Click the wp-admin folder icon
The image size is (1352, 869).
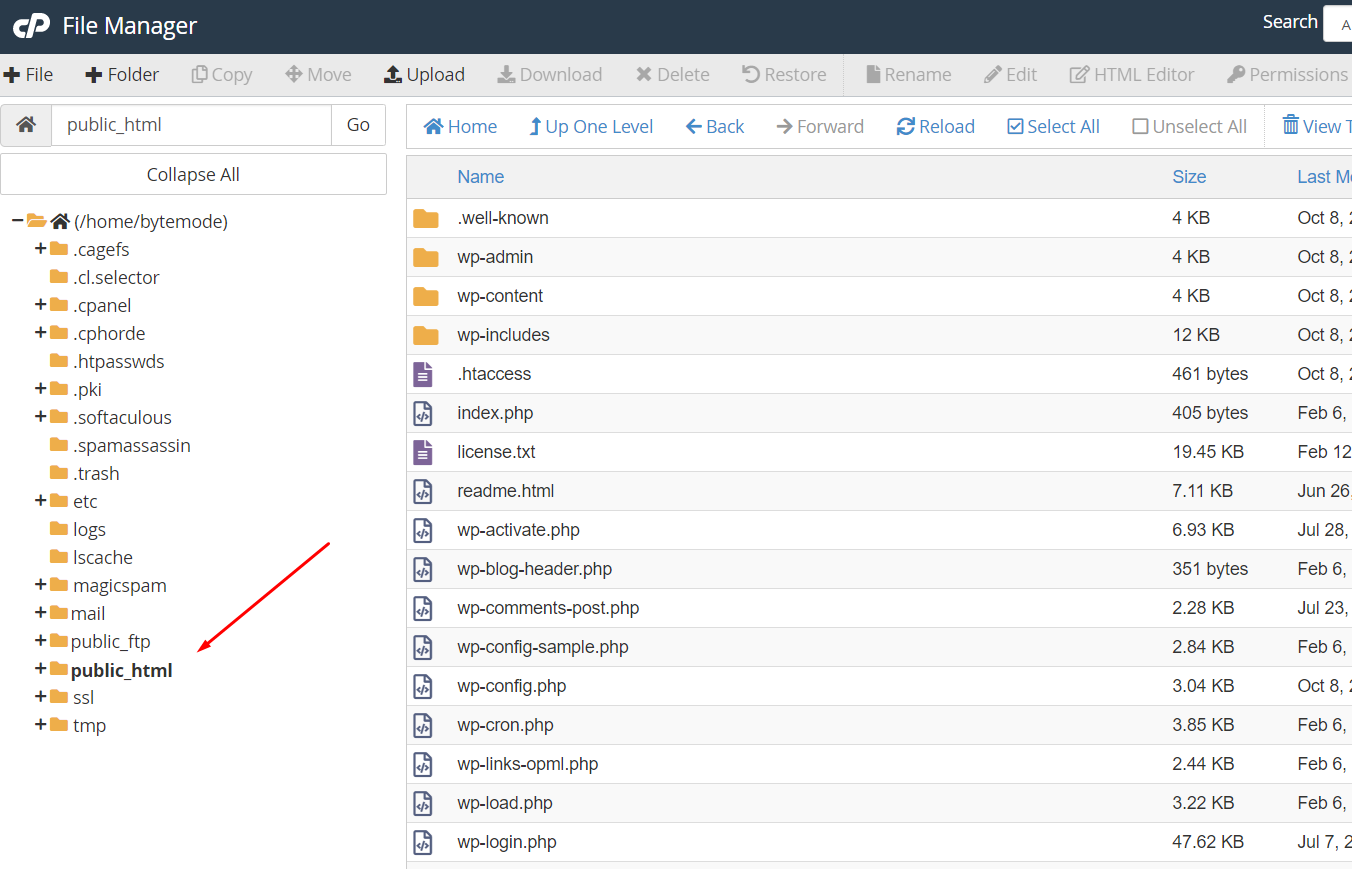point(426,257)
